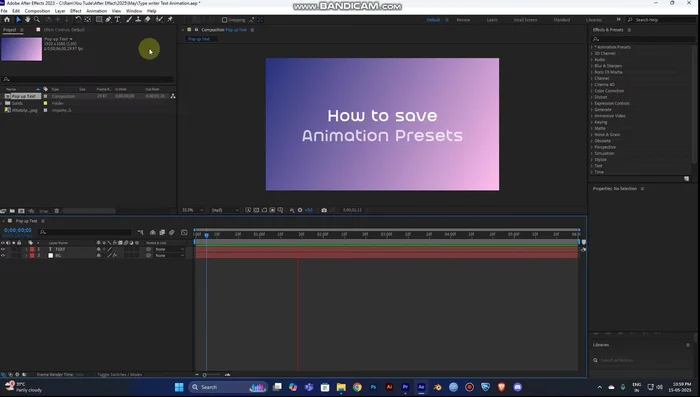Select the Brush tool
700x397 pixels.
coord(129,20)
